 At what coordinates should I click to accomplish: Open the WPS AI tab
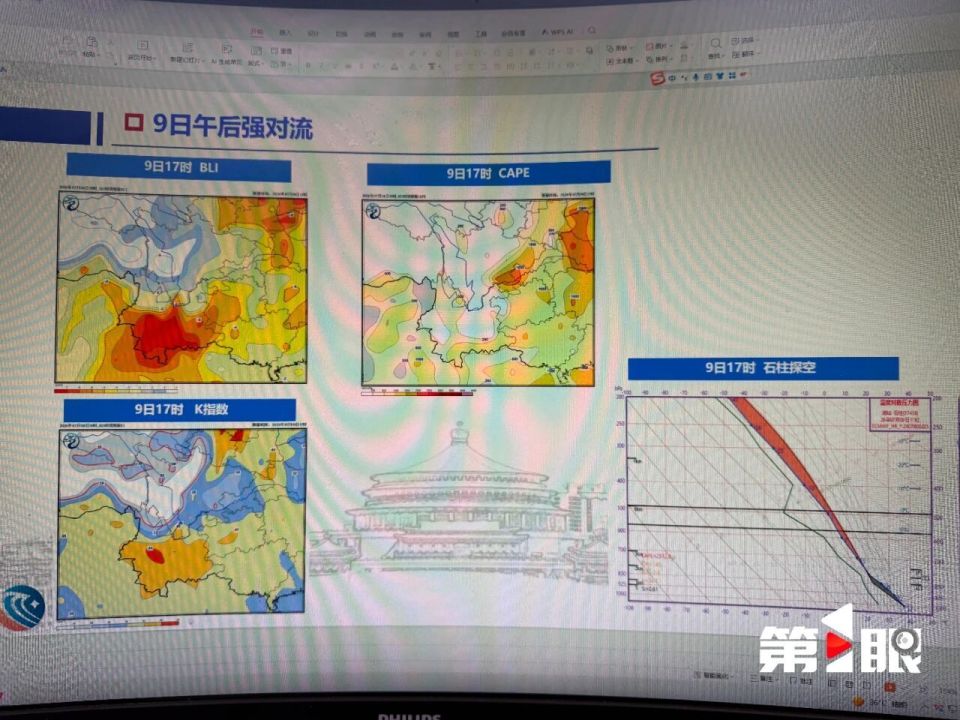pyautogui.click(x=557, y=32)
